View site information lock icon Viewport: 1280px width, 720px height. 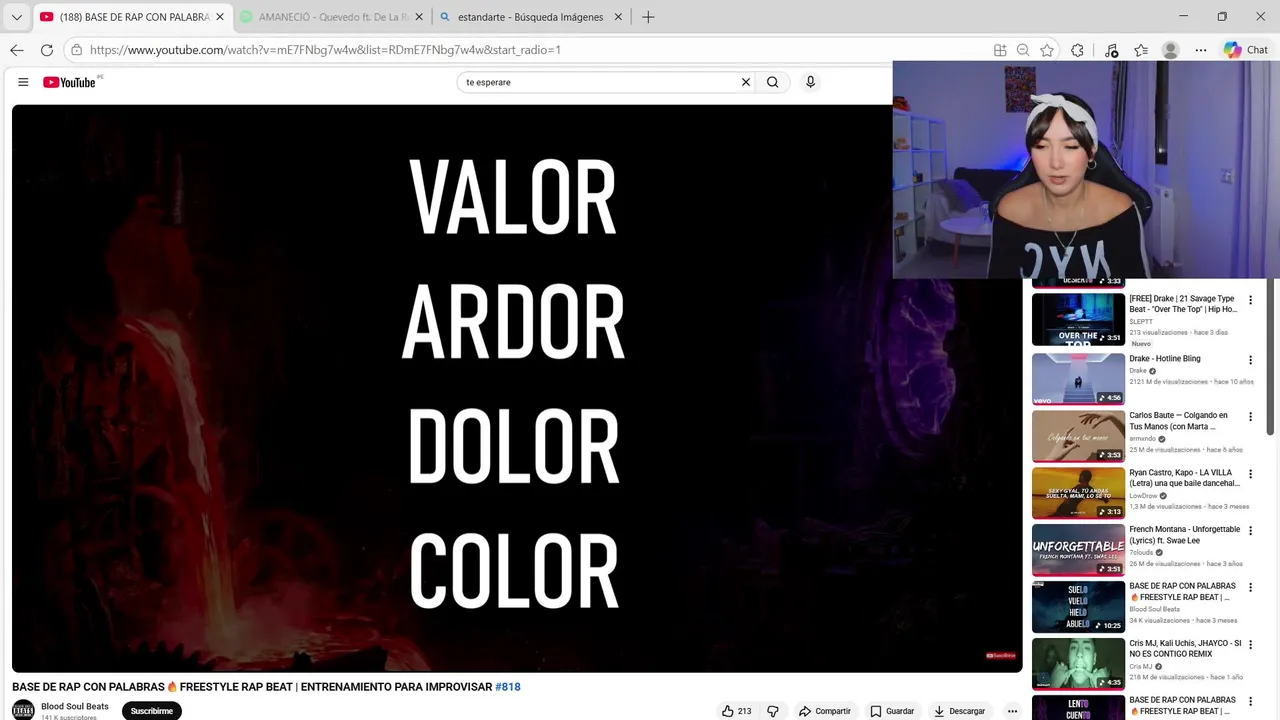pos(77,50)
